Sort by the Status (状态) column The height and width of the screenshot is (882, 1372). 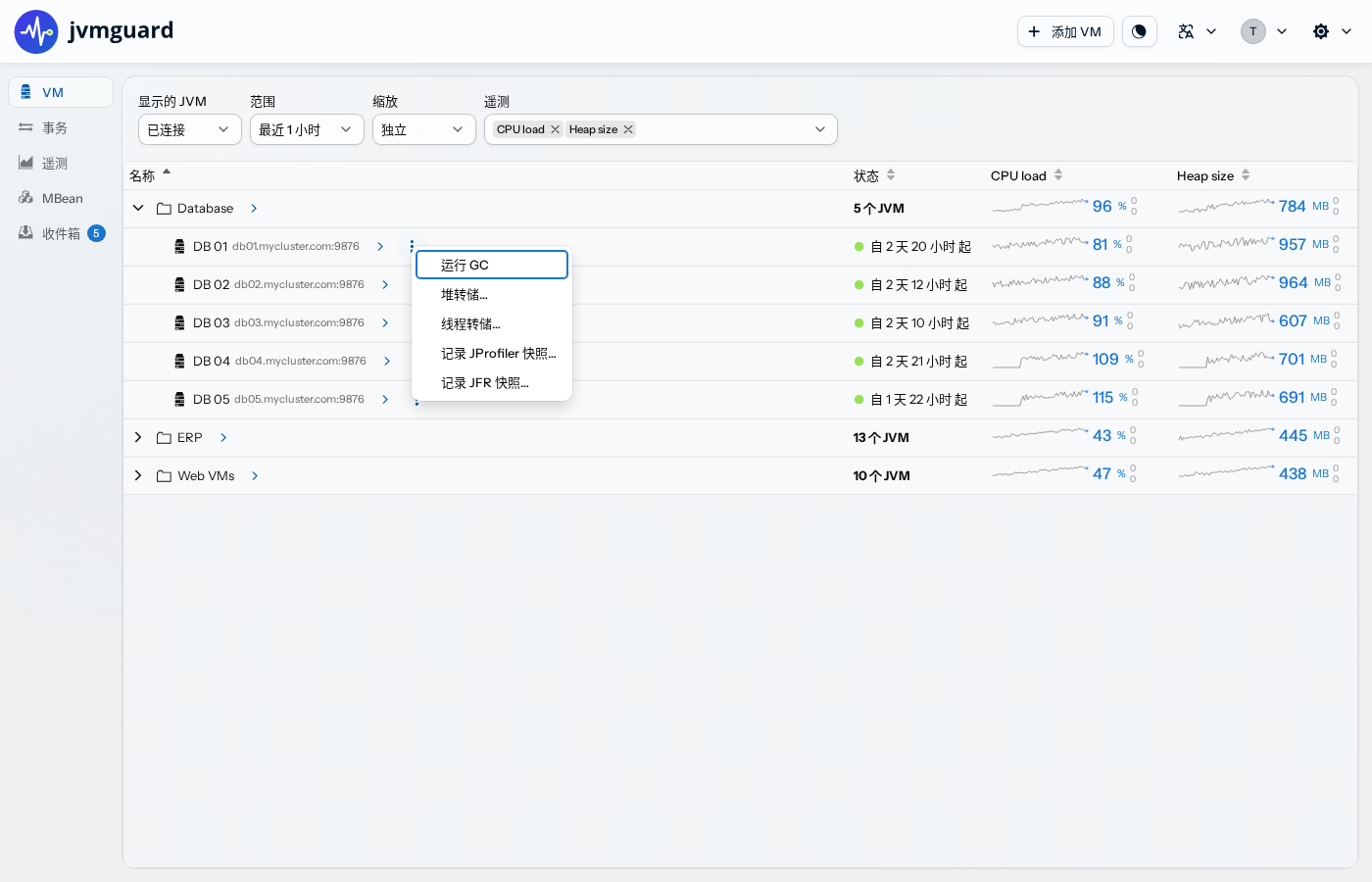click(874, 175)
